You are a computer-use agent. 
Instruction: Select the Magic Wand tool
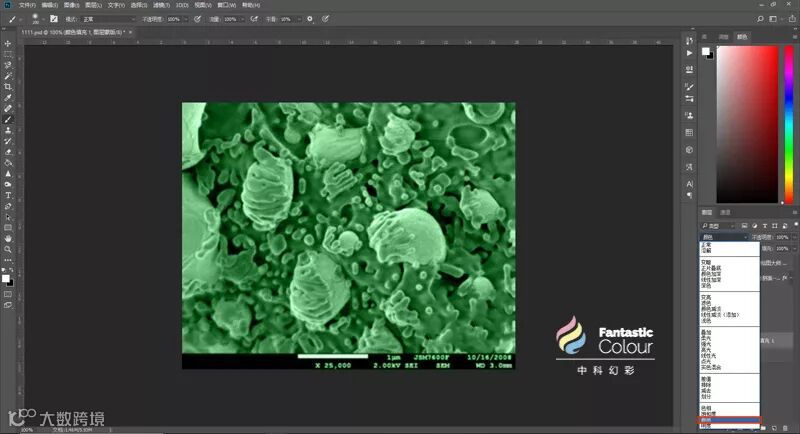point(8,76)
